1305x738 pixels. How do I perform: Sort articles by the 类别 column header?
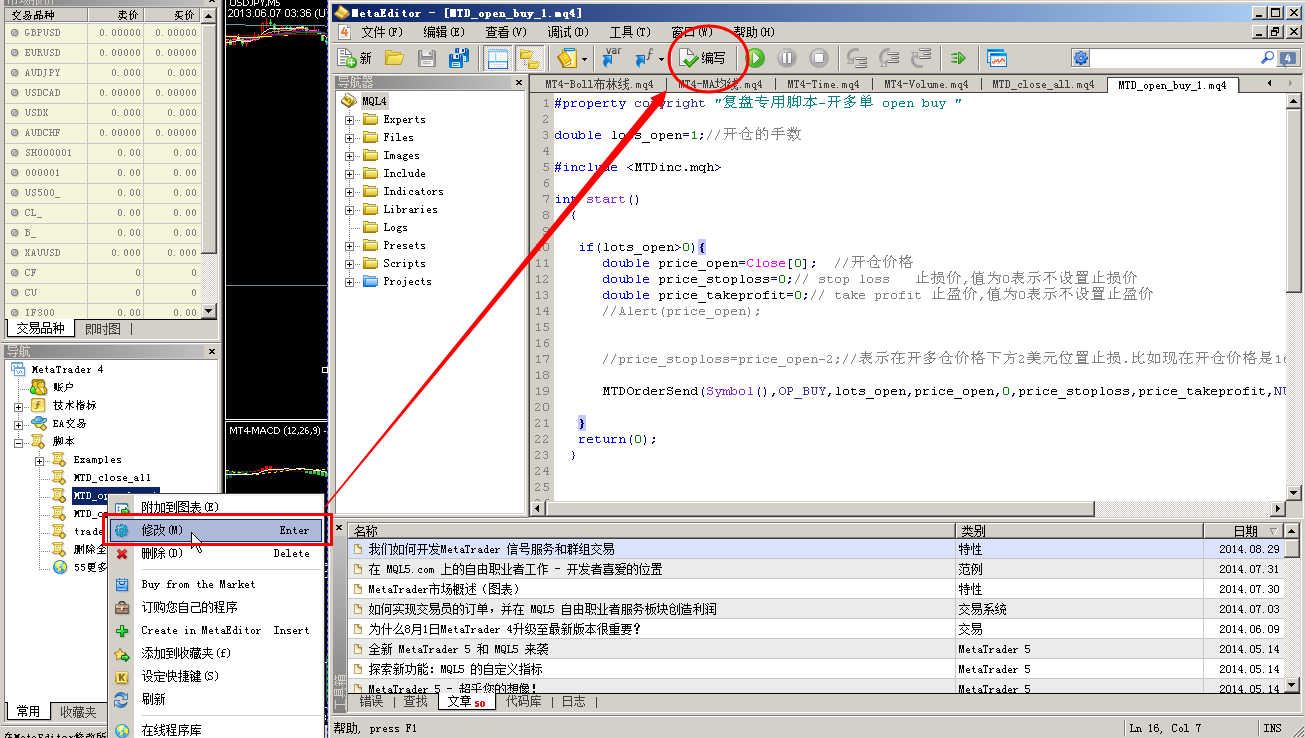[1079, 531]
